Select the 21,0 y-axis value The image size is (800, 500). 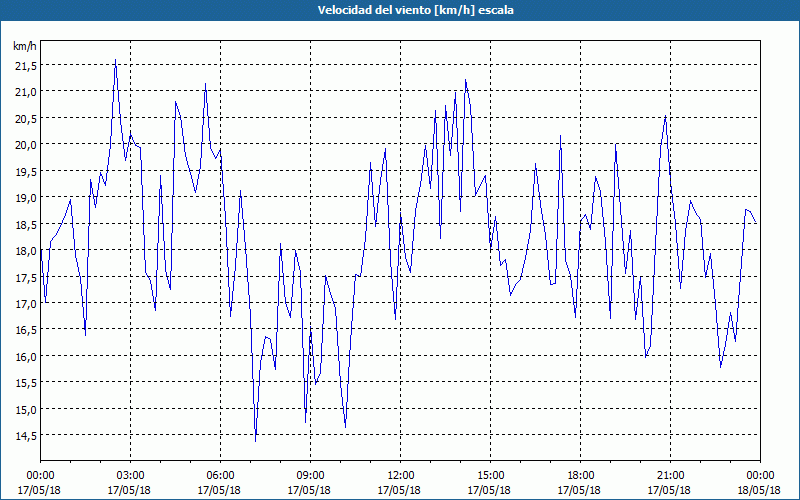(26, 92)
